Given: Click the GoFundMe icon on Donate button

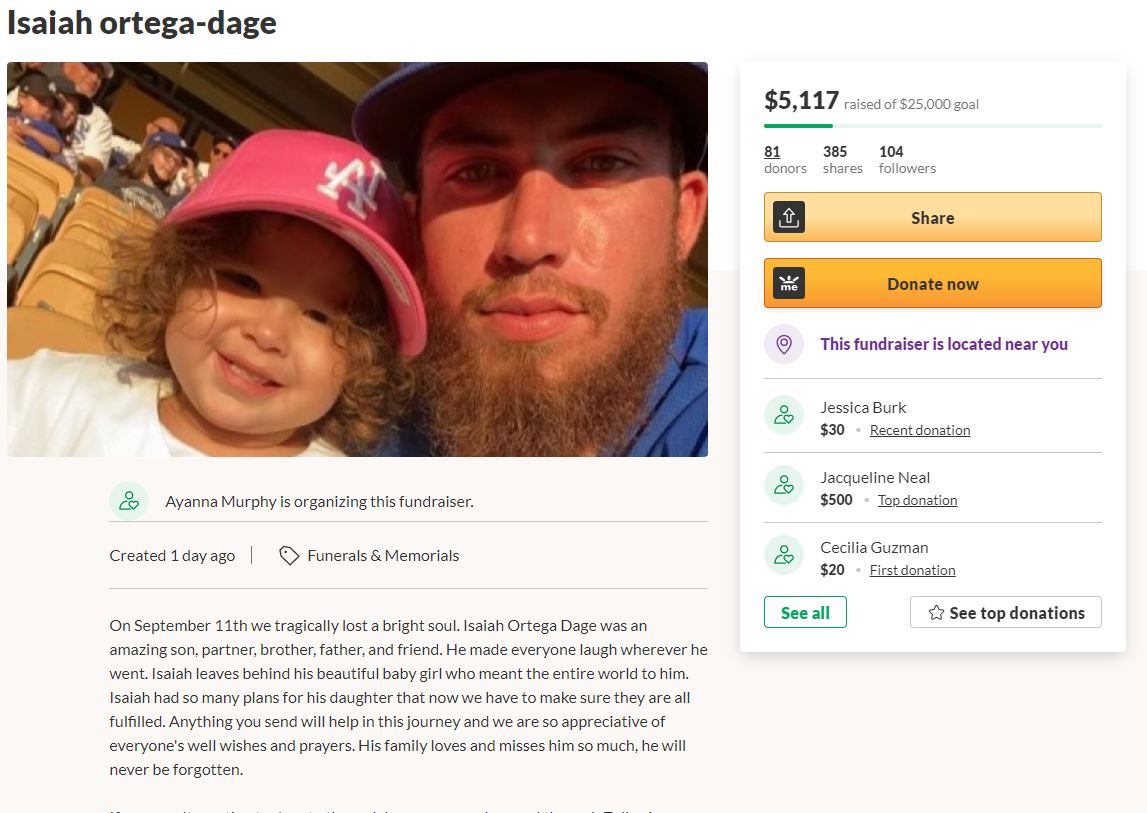Looking at the screenshot, I should point(789,283).
